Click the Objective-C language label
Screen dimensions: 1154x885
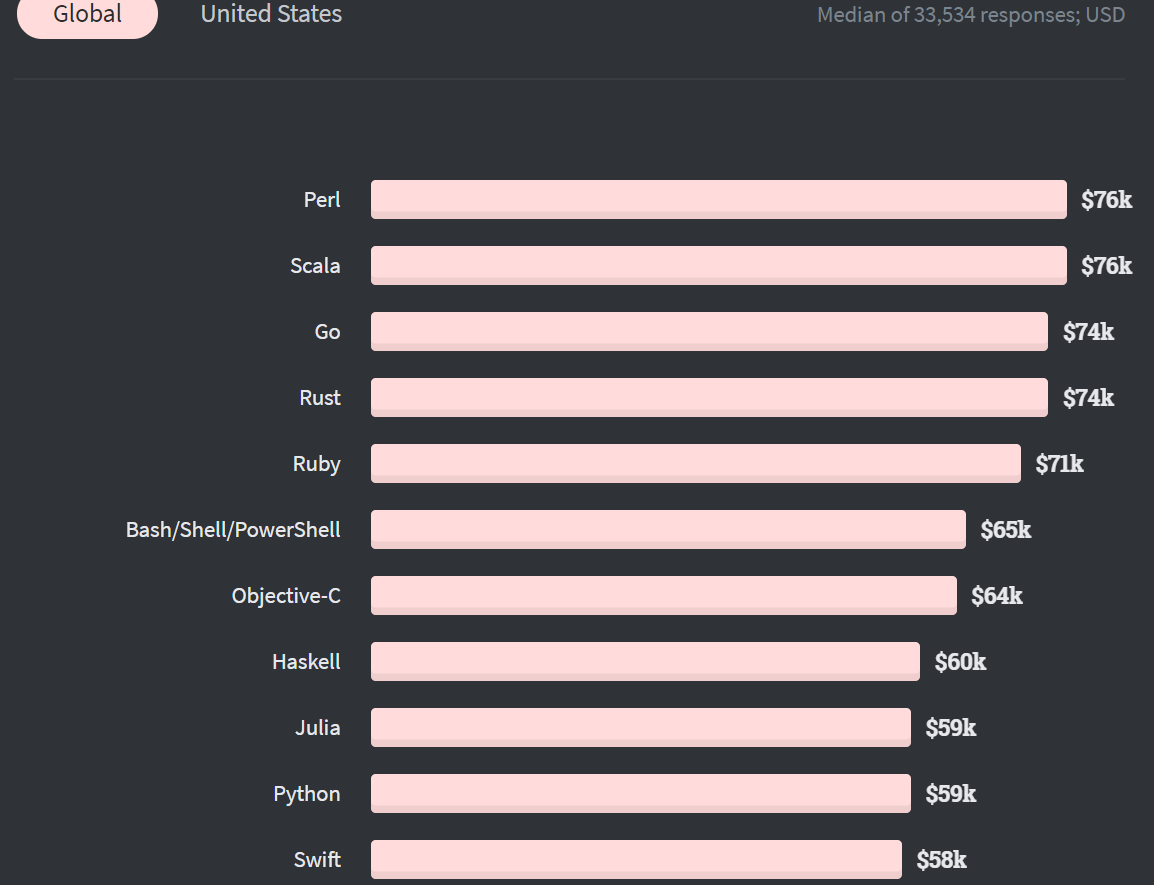[286, 596]
